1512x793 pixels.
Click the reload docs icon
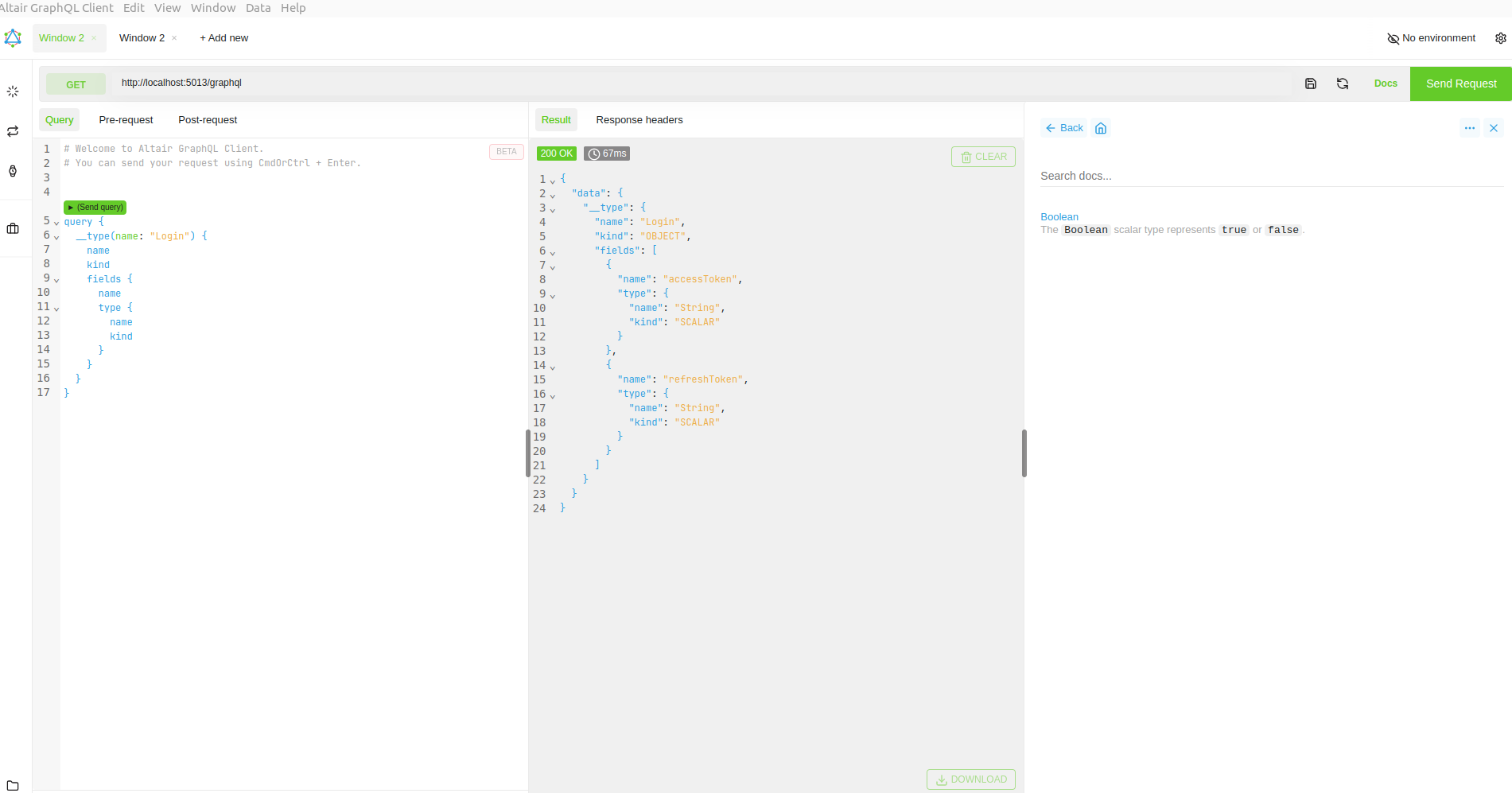pos(1343,84)
